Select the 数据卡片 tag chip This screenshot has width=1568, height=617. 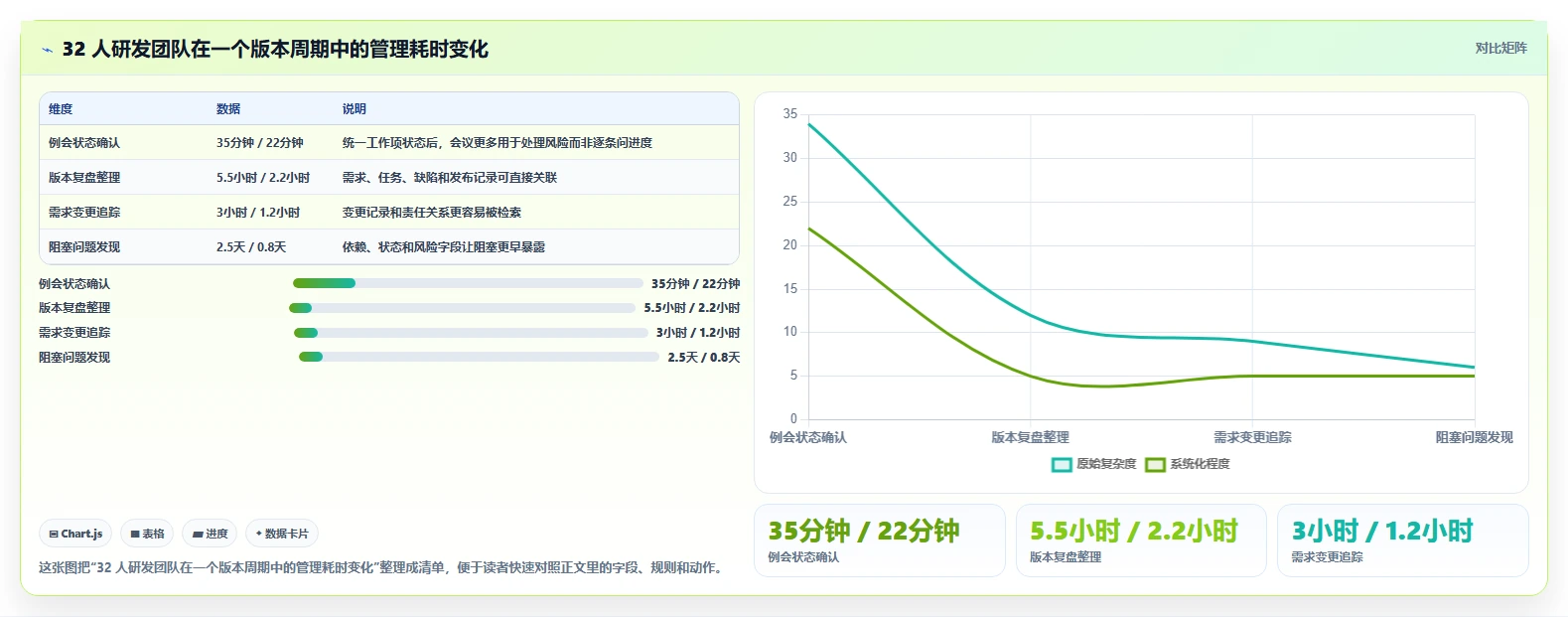coord(282,534)
